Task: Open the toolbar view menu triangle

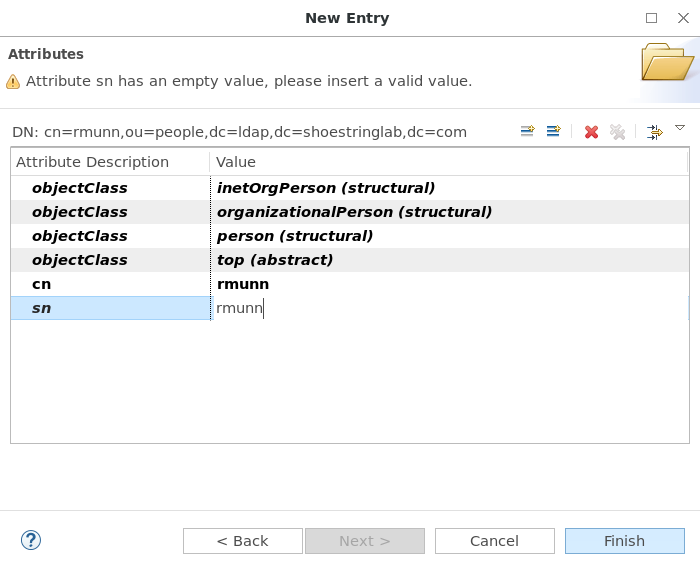Action: (680, 128)
